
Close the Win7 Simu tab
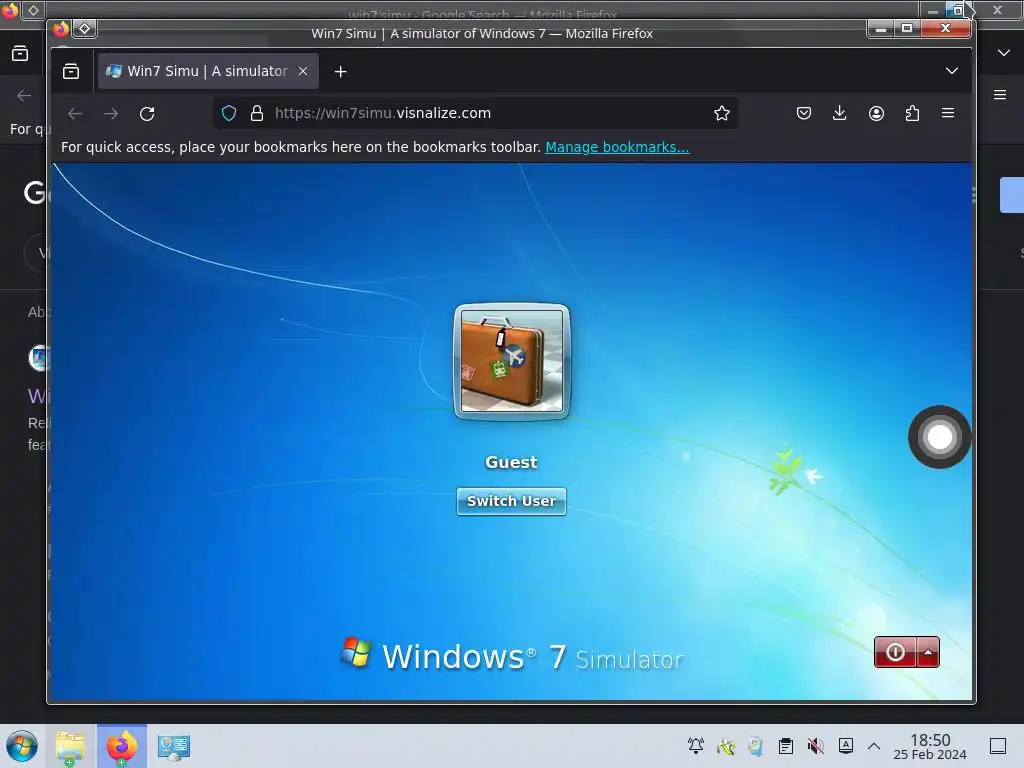coord(303,71)
